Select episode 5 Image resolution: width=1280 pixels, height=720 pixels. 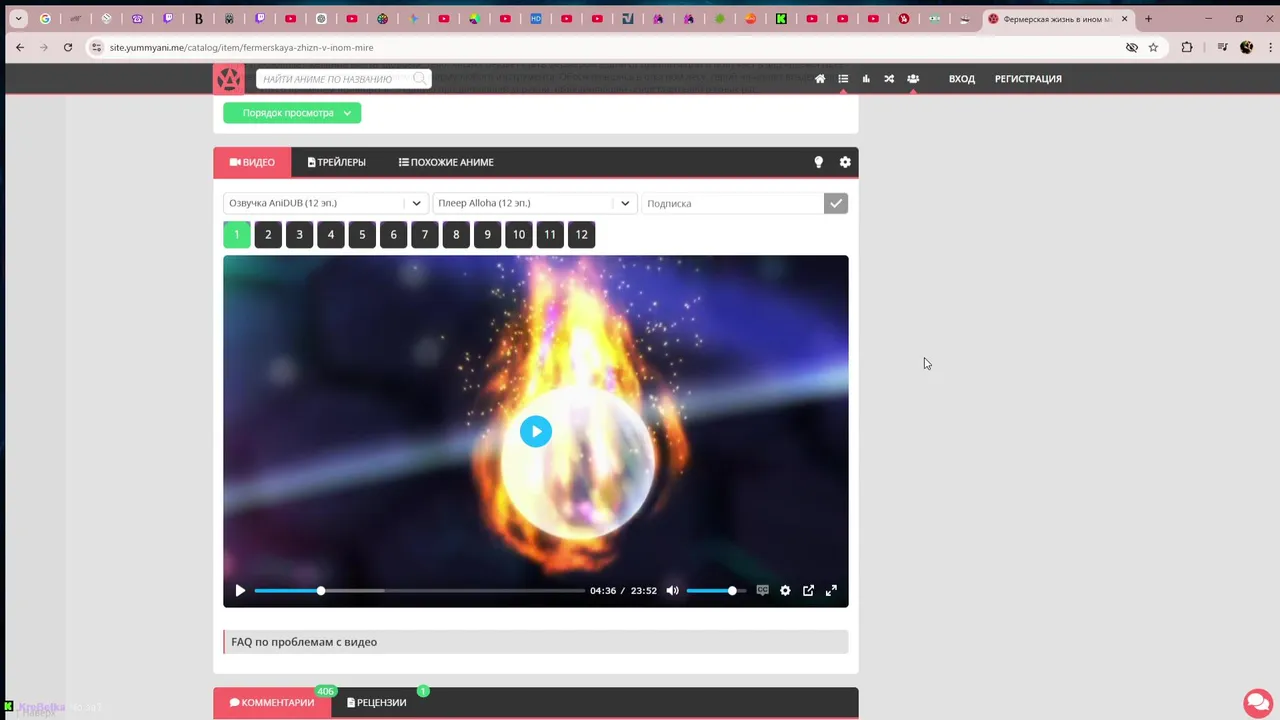tap(362, 235)
